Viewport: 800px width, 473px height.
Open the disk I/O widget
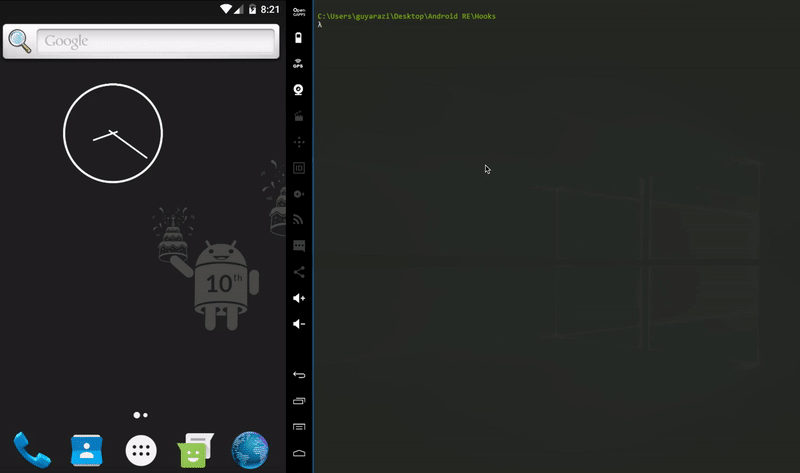299,194
